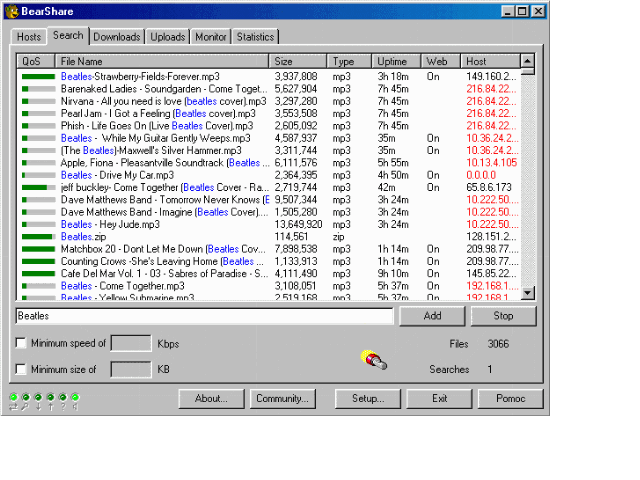Open the Community... button
Viewport: 640px width, 480px height.
[282, 398]
